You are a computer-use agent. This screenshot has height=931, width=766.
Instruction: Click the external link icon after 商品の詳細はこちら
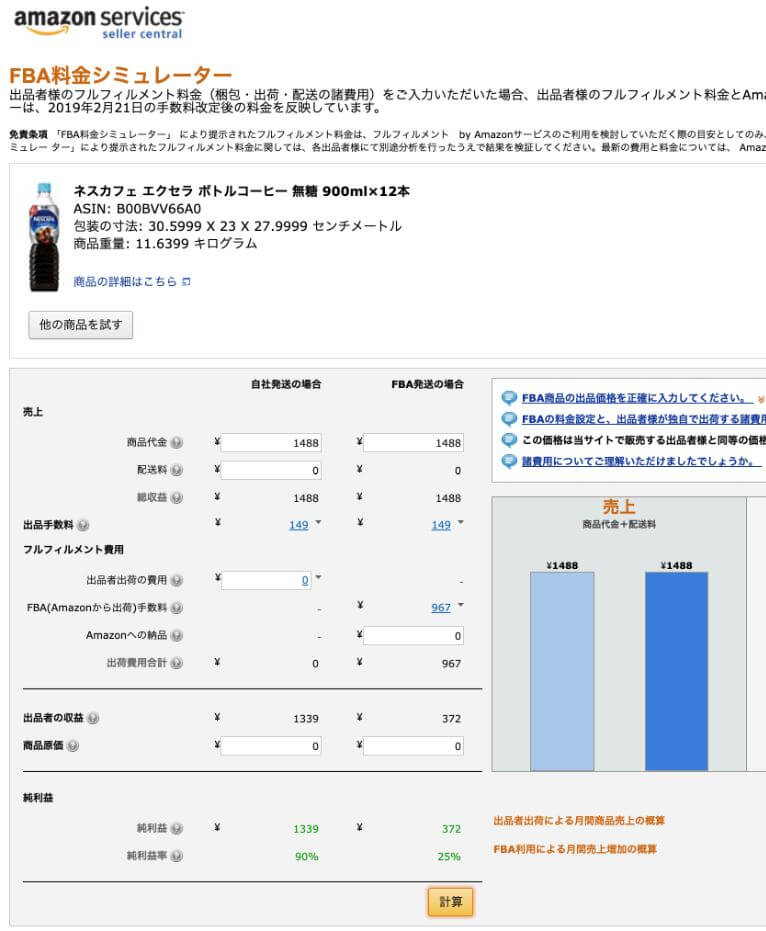[186, 281]
